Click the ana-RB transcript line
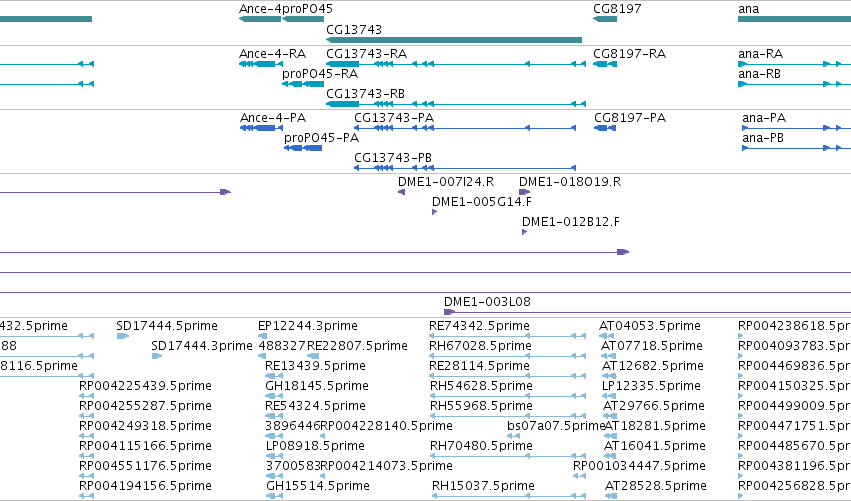Image resolution: width=851 pixels, height=501 pixels. (795, 84)
